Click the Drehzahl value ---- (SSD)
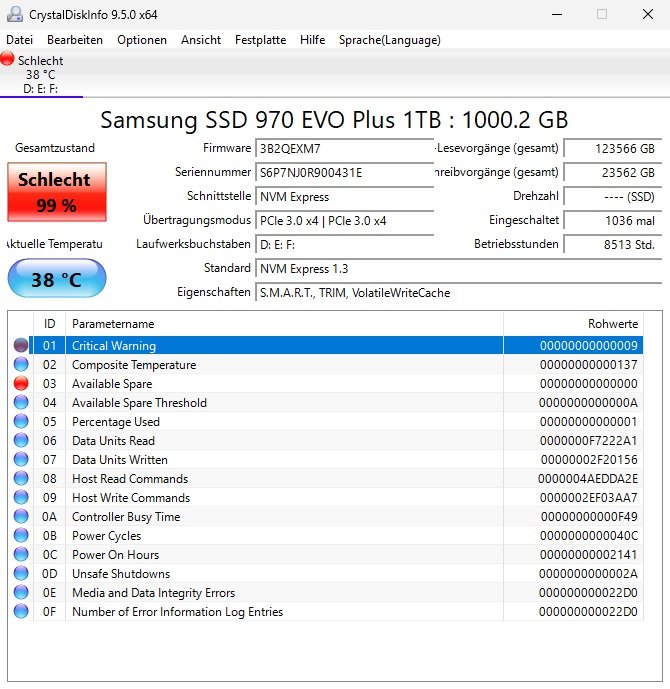Image resolution: width=670 pixels, height=689 pixels. (613, 196)
